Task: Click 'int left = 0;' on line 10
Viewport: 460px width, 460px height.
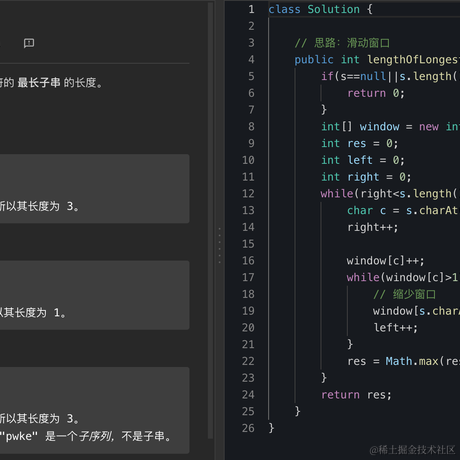Action: tap(363, 160)
